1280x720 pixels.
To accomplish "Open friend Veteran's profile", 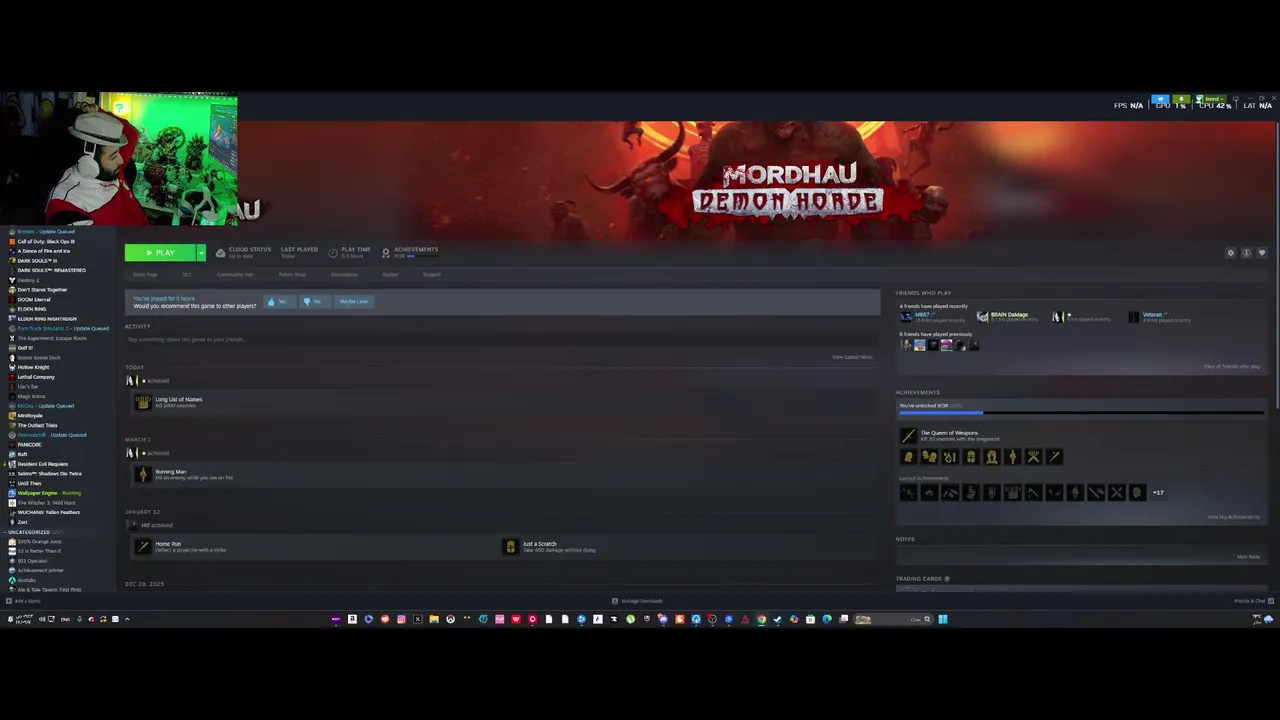I will (1152, 315).
